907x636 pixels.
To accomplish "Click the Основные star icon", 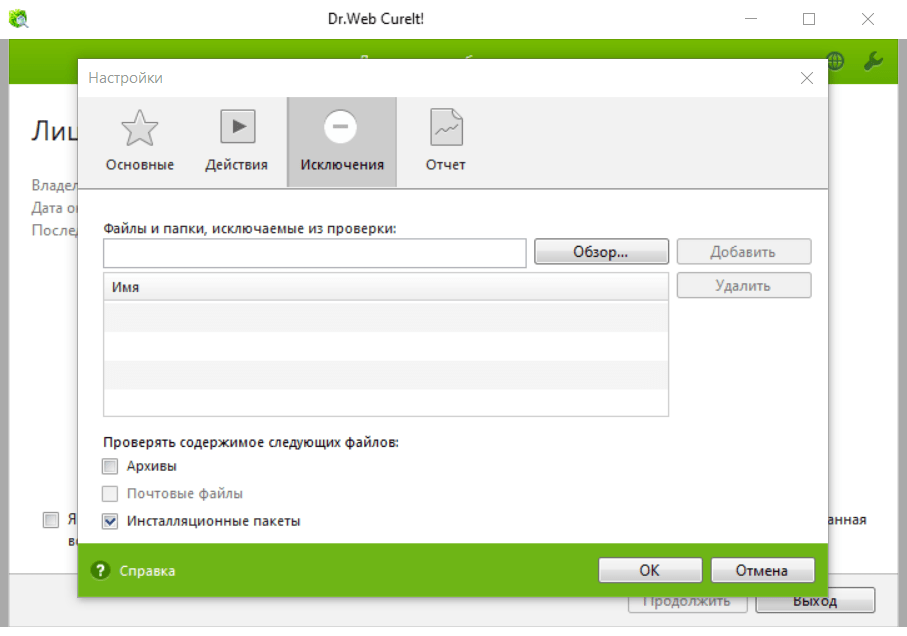I will point(140,128).
